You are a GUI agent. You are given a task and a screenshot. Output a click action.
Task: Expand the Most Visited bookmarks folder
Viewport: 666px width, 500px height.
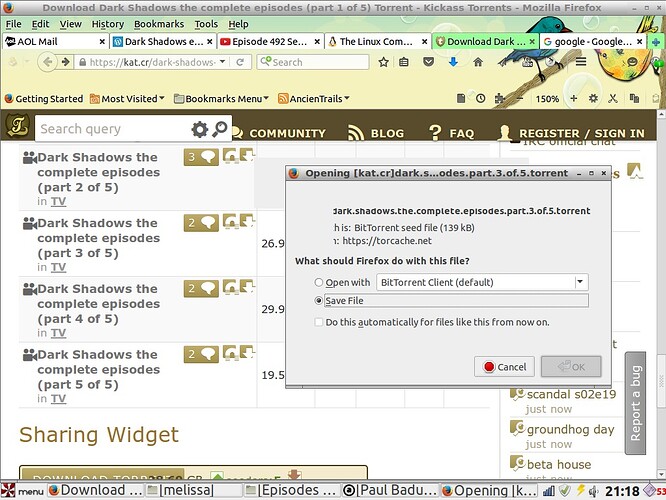tap(127, 99)
